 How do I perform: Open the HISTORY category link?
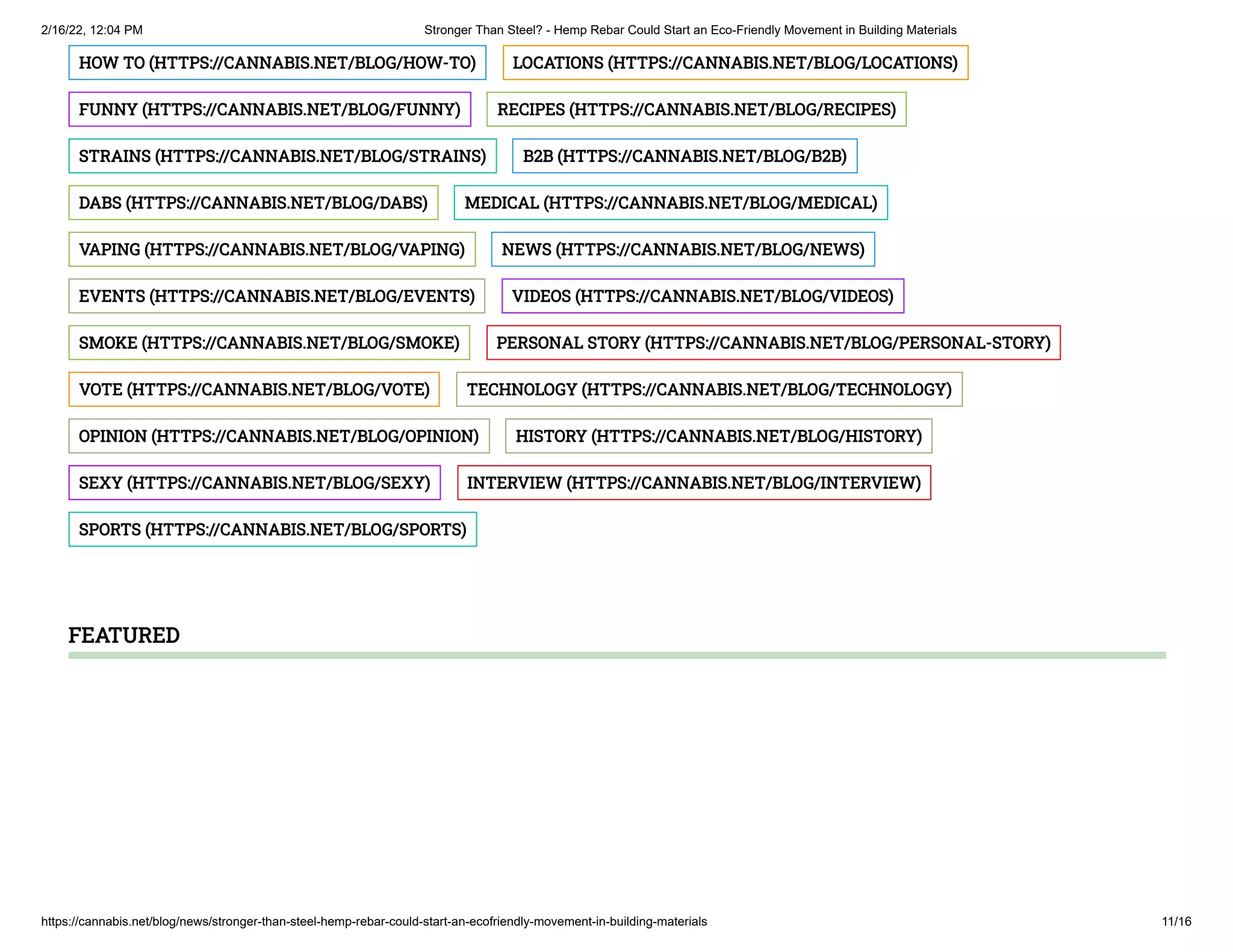point(718,436)
